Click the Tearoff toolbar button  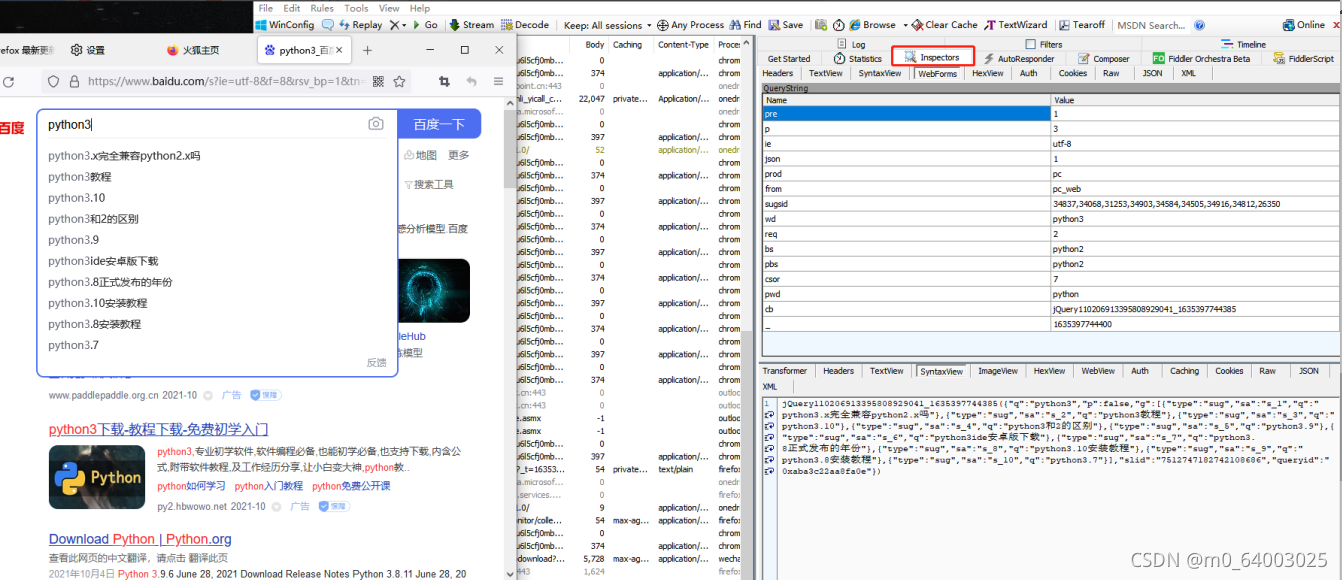1082,25
